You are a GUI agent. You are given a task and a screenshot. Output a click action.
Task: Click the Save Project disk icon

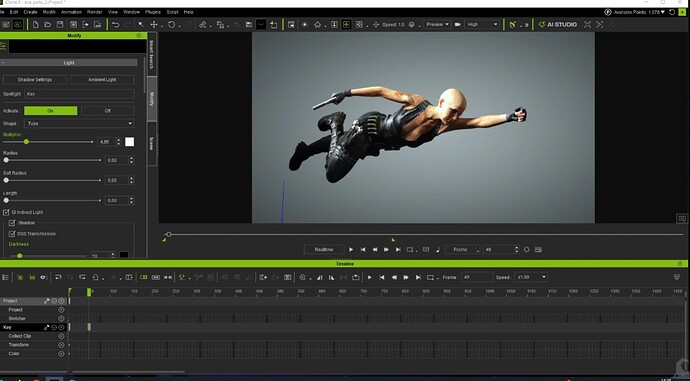coord(60,25)
